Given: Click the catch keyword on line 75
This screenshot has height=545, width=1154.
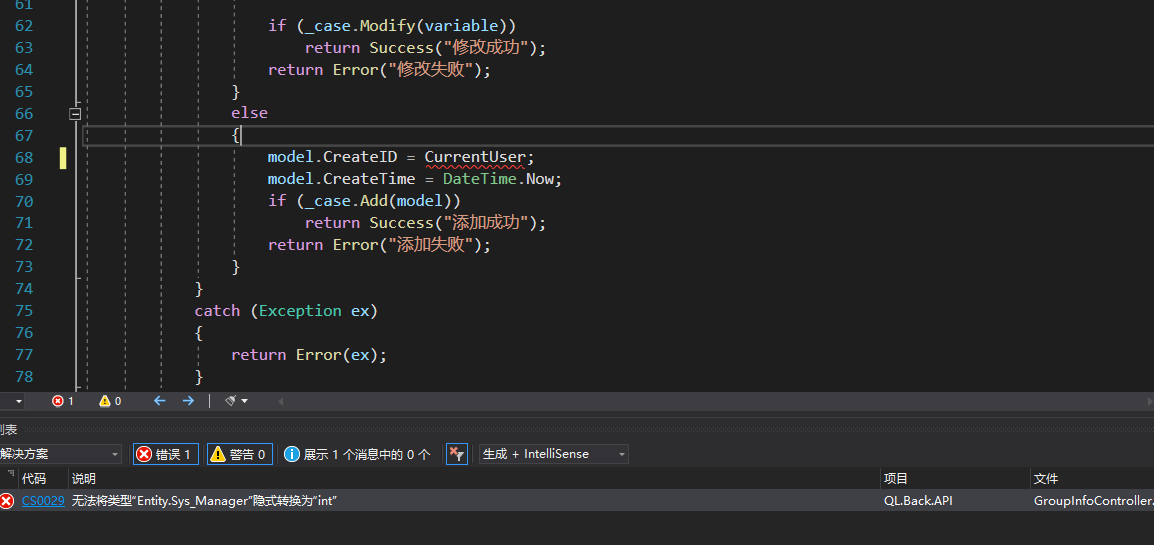Looking at the screenshot, I should [x=217, y=310].
